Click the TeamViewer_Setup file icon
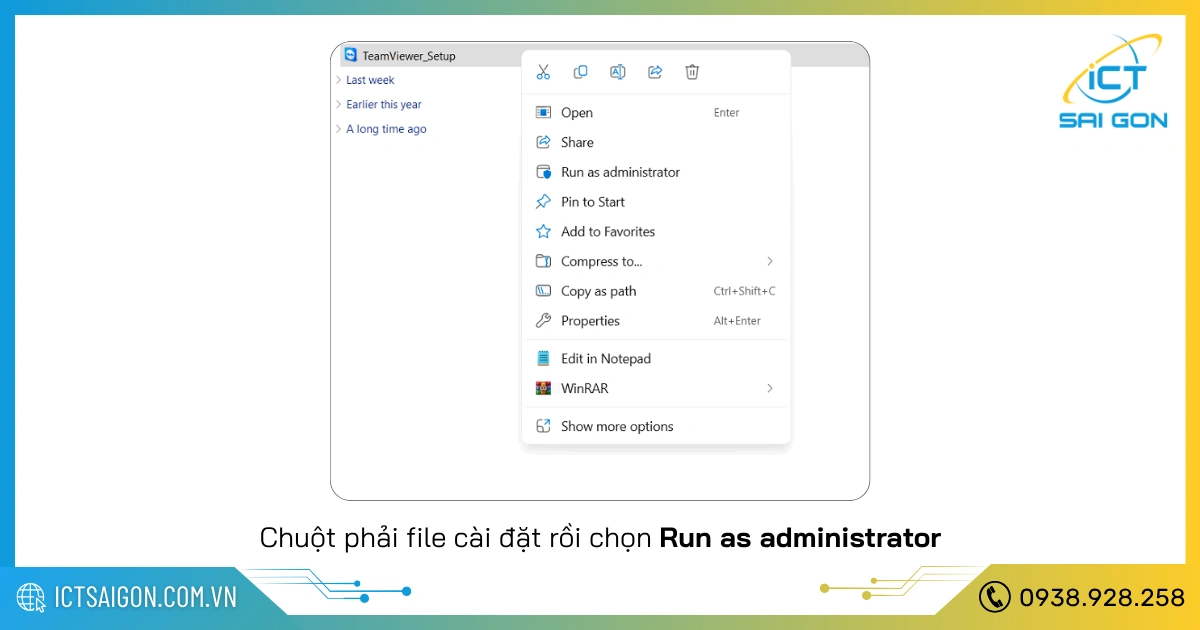The width and height of the screenshot is (1200, 630). pyautogui.click(x=350, y=56)
